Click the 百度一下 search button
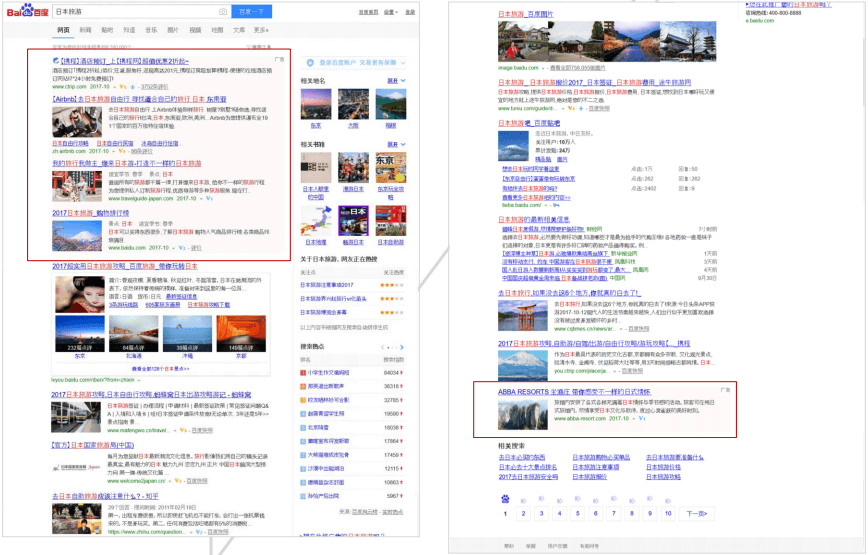Viewport: 868px width, 555px height. 251,12
